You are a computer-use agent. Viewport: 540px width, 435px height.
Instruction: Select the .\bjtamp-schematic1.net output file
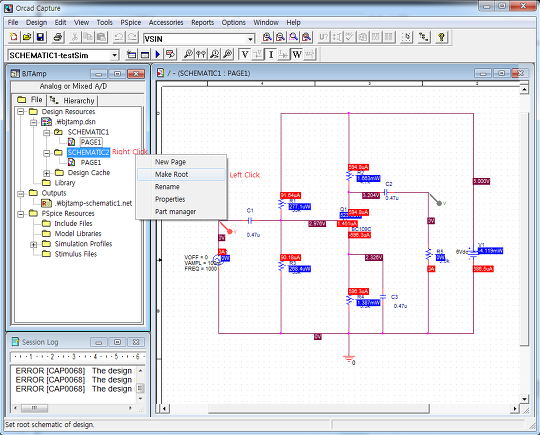click(x=93, y=203)
